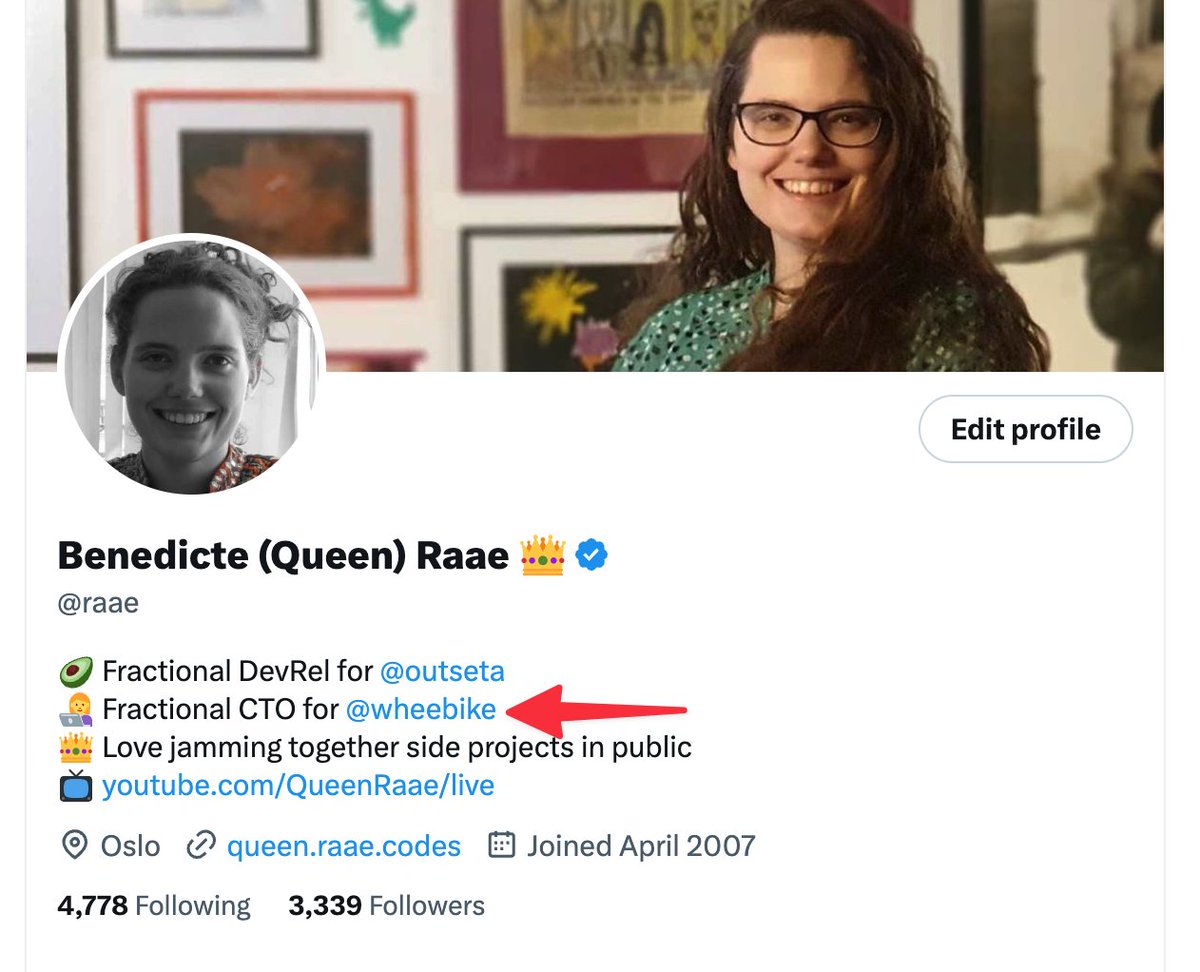Click the TV emoji before YouTube link
The image size is (1200, 972).
coord(76,786)
